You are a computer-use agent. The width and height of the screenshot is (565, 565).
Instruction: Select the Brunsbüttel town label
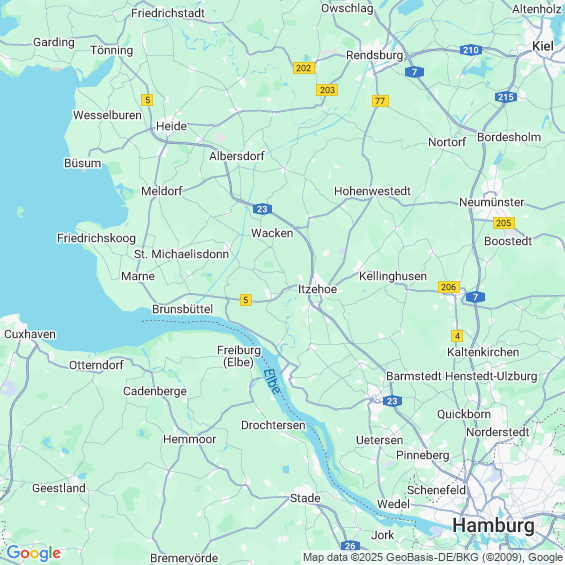click(x=183, y=309)
